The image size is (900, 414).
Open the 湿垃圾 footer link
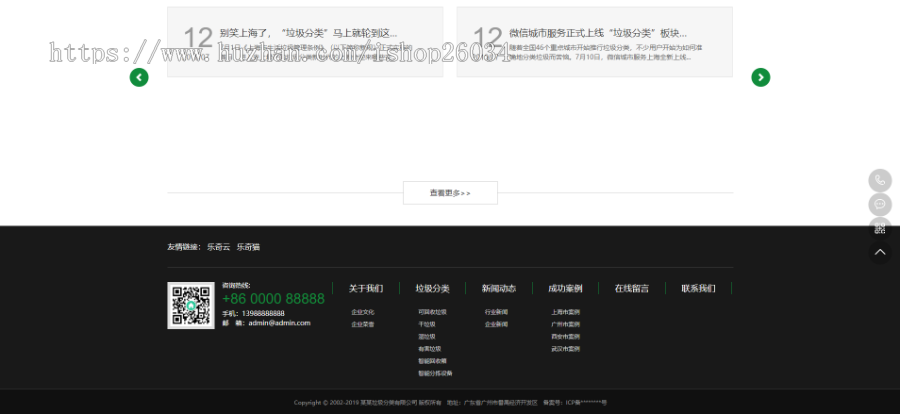coord(426,336)
